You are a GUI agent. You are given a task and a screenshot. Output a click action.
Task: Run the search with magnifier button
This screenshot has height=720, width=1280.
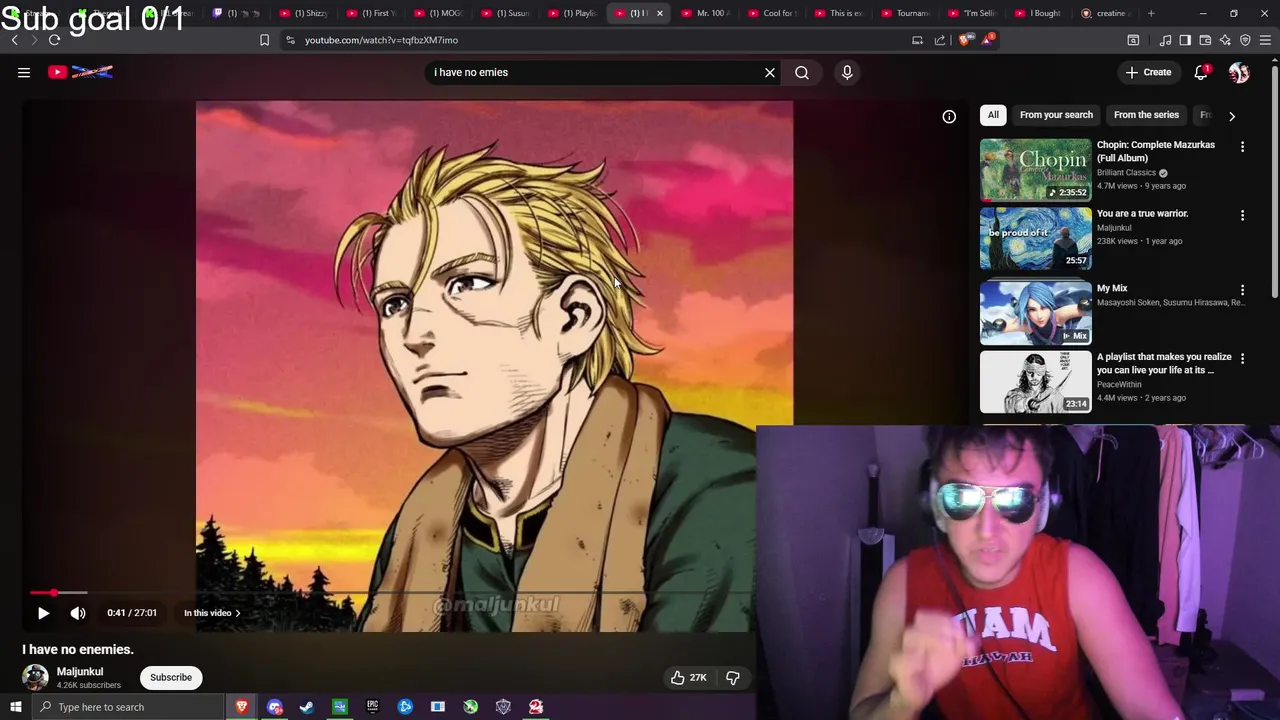tap(802, 72)
